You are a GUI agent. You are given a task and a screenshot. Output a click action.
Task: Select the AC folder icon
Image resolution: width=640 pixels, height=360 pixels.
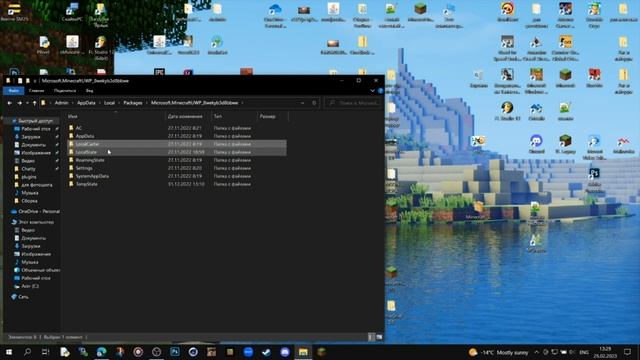71,128
